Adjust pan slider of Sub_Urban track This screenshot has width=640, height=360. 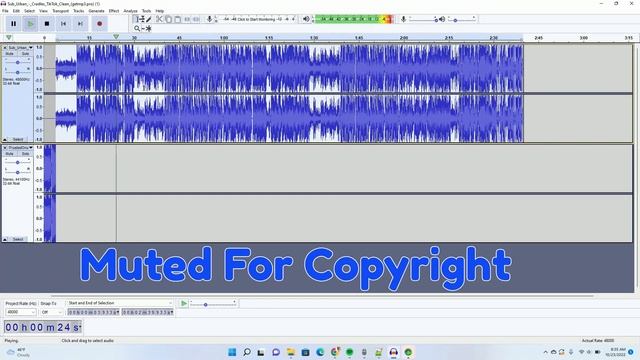coord(17,72)
